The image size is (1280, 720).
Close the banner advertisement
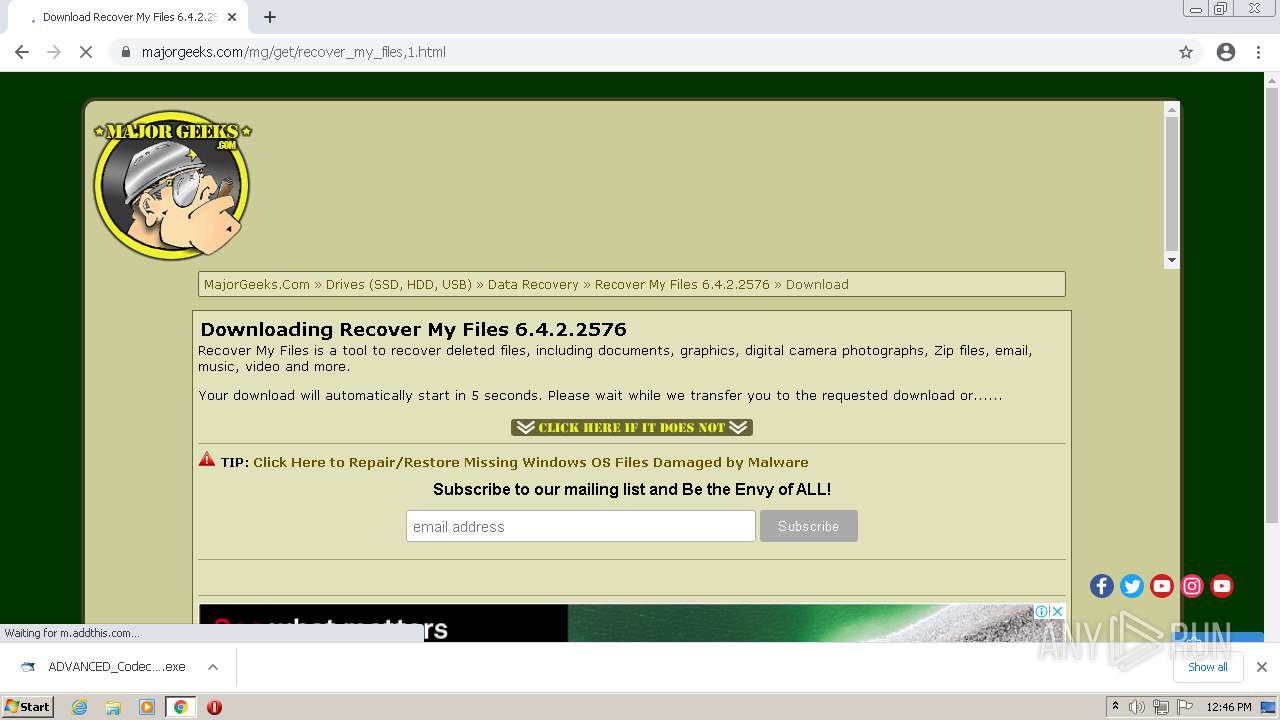[x=1058, y=611]
